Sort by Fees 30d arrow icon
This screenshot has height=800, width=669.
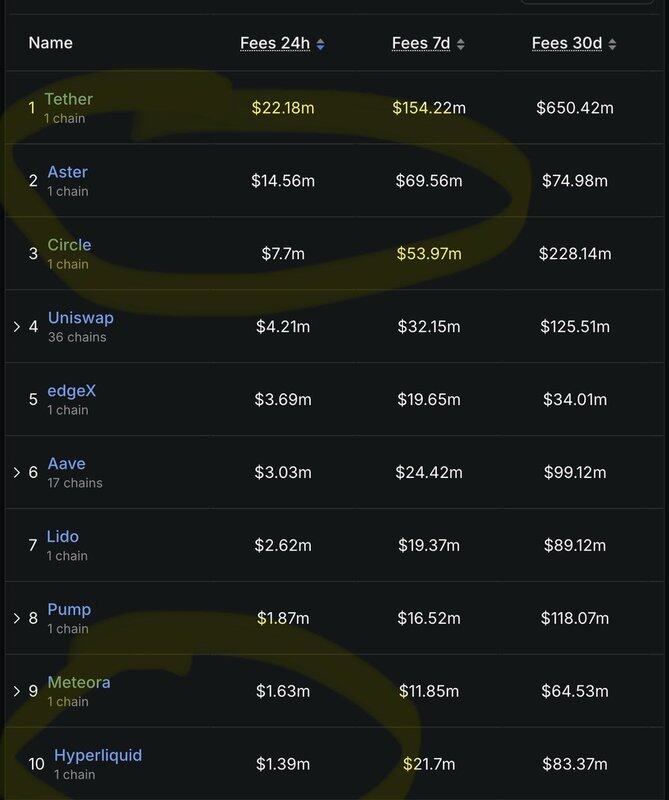tap(612, 44)
